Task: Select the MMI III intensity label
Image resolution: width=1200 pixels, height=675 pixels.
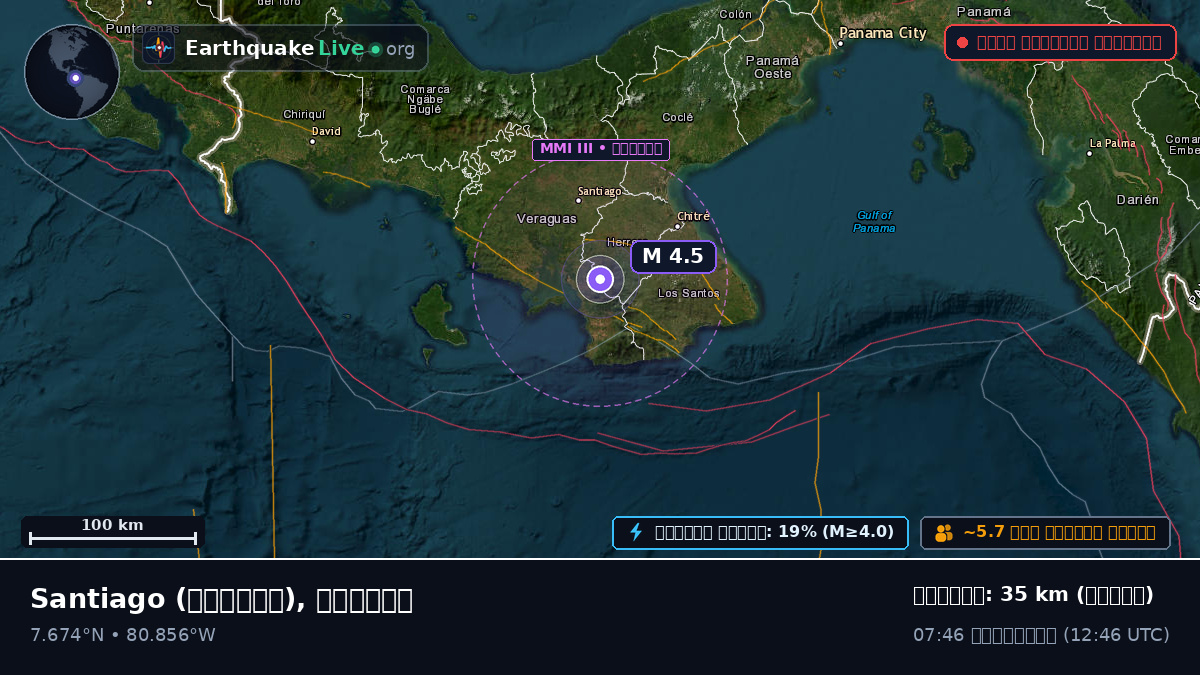Action: point(601,150)
